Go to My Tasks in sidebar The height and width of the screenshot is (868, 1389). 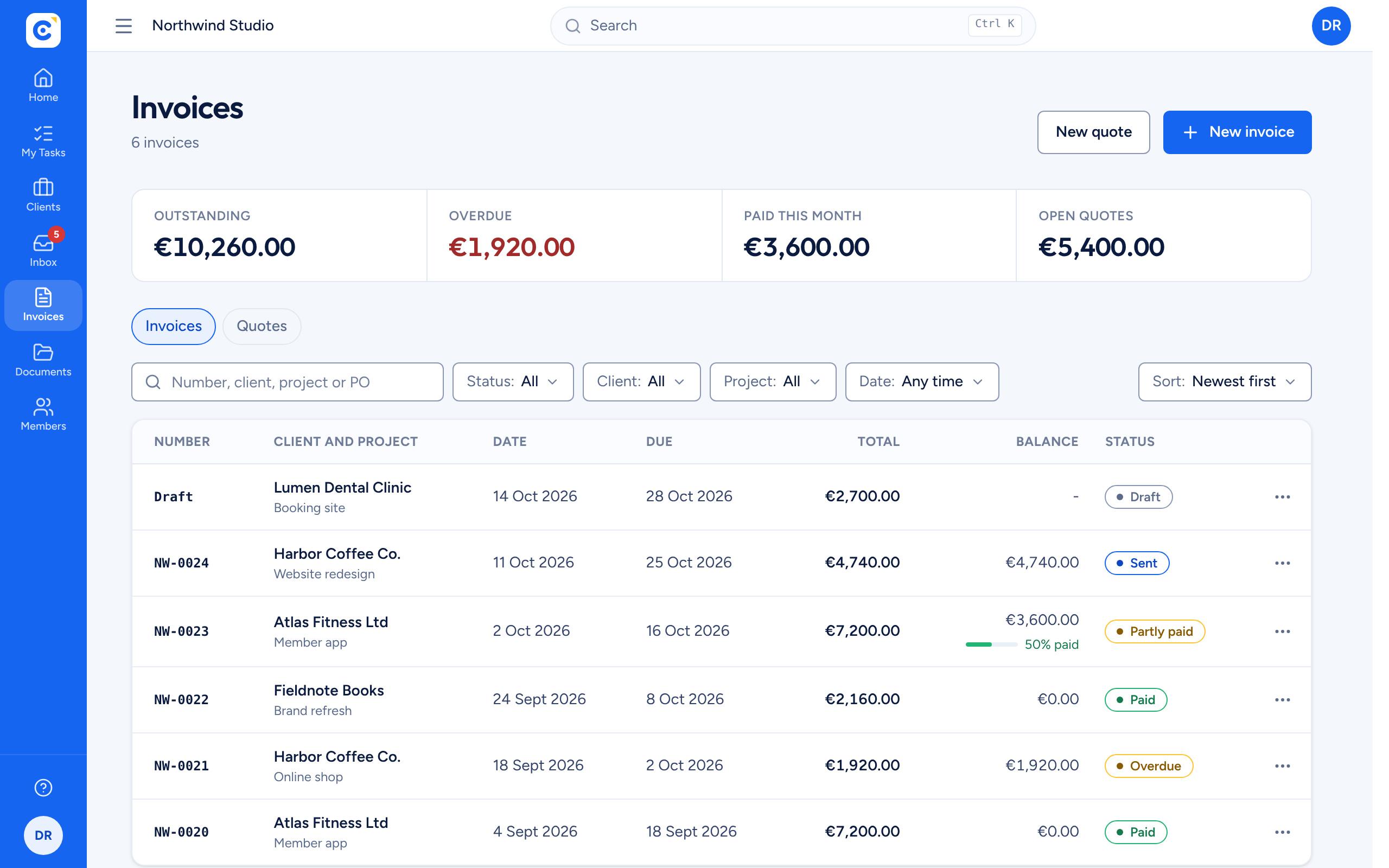pyautogui.click(x=43, y=141)
